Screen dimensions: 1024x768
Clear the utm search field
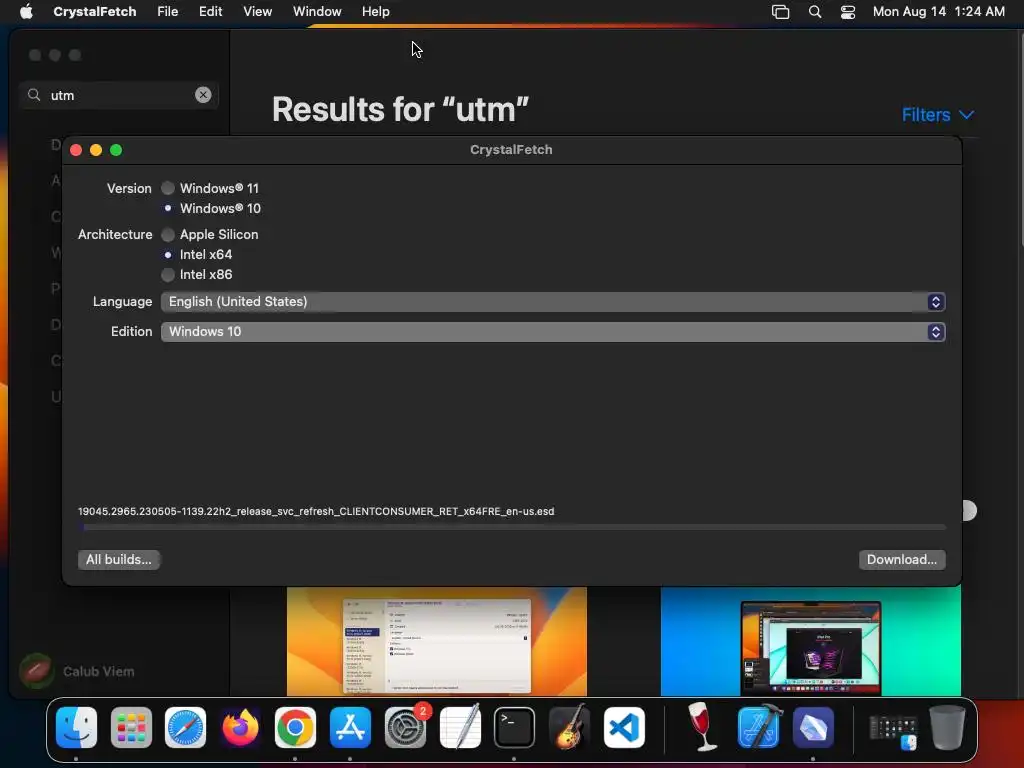tap(203, 95)
